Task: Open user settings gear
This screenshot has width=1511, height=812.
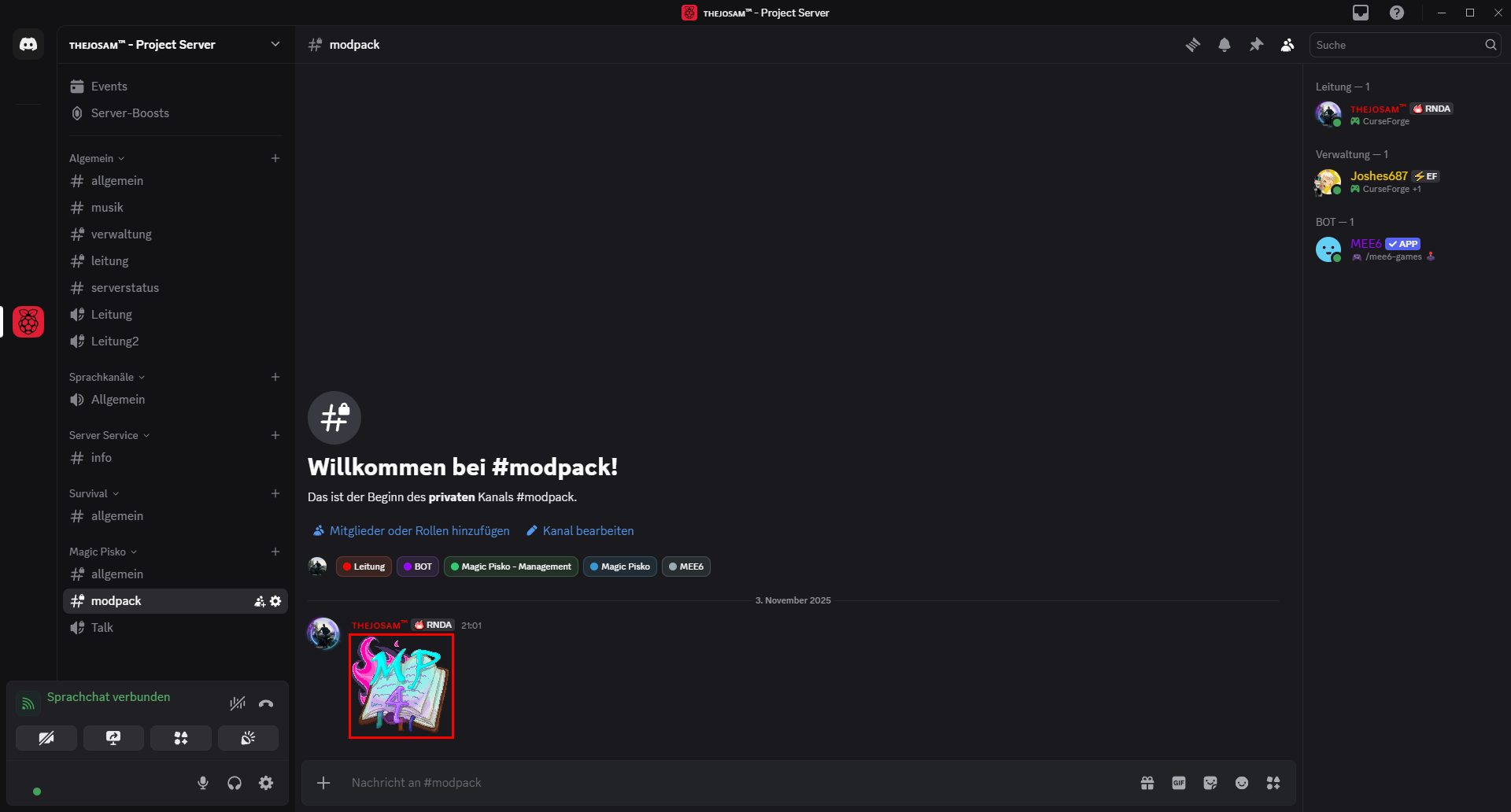Action: (266, 783)
